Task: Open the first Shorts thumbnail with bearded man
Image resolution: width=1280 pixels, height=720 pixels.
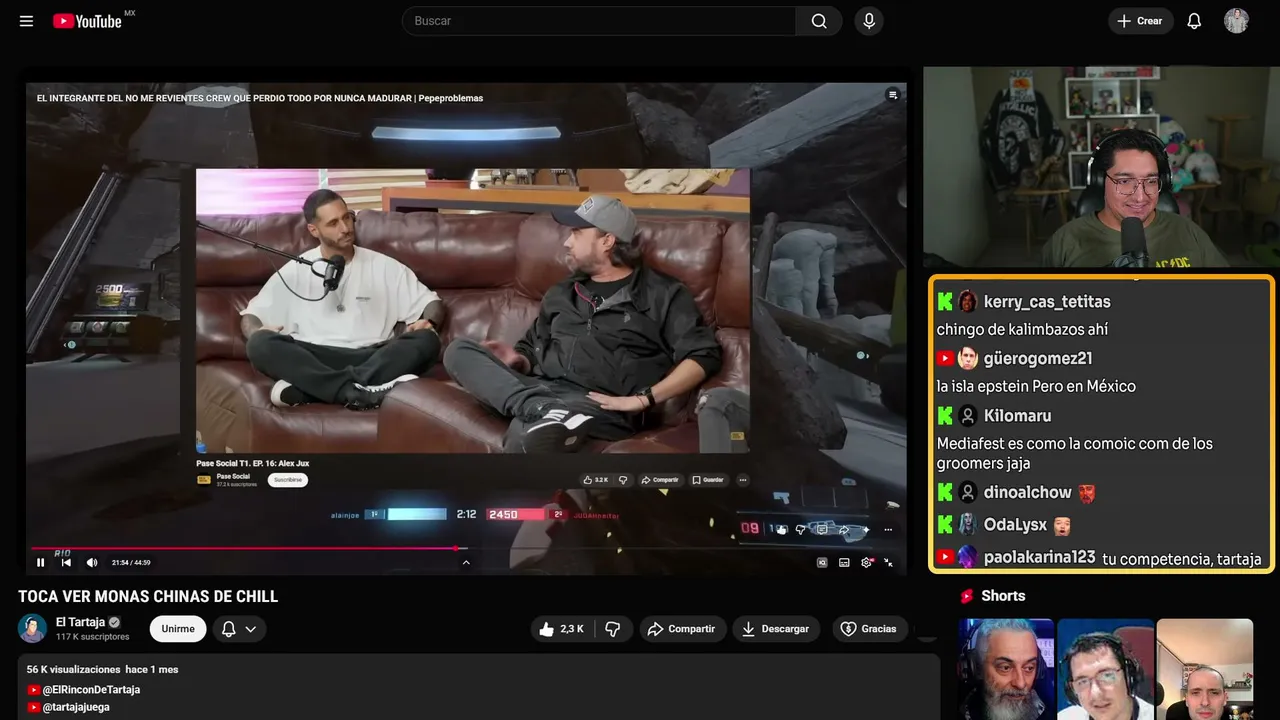Action: (1006, 669)
